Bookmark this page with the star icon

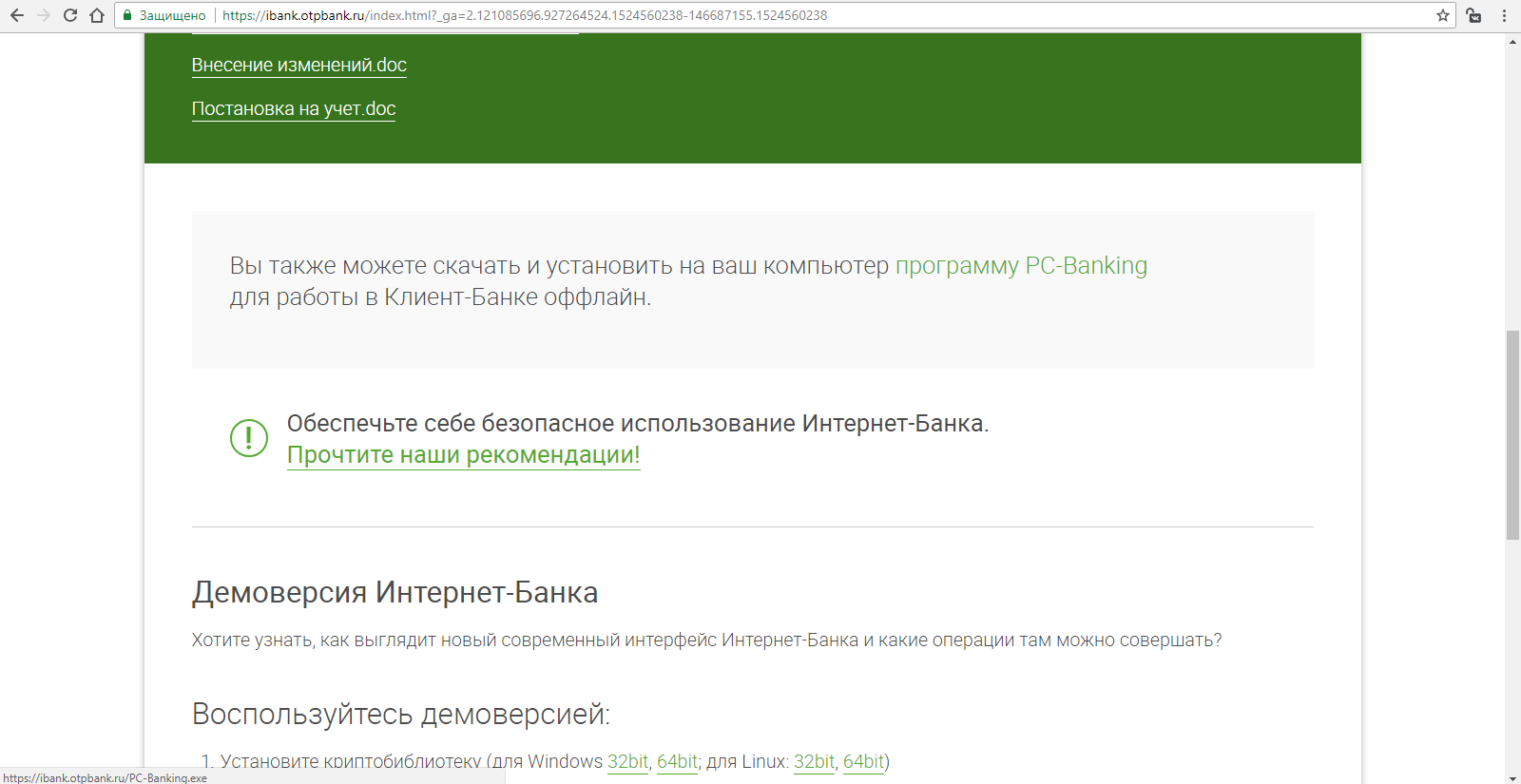click(1442, 15)
